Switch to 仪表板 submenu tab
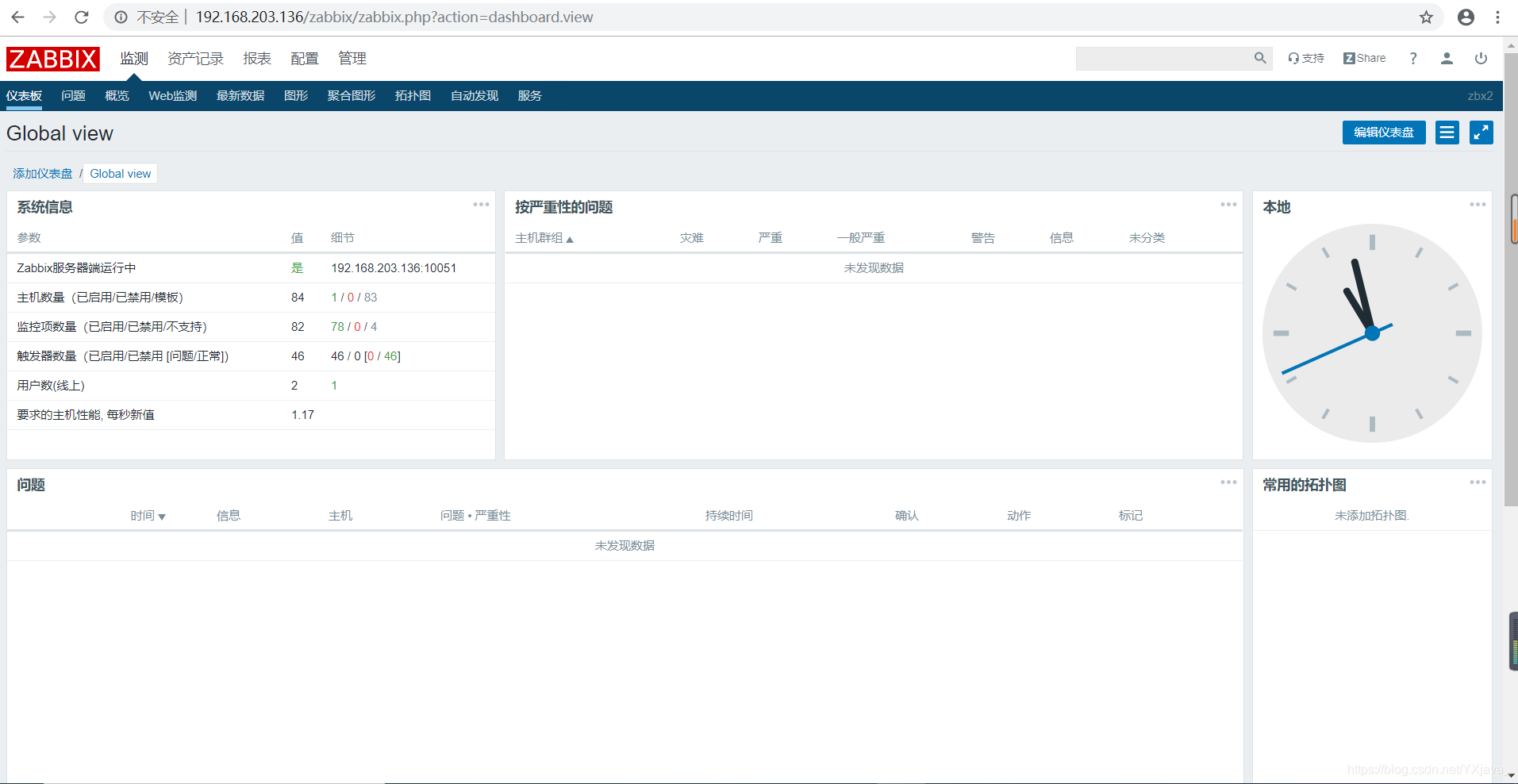This screenshot has width=1518, height=784. 24,96
